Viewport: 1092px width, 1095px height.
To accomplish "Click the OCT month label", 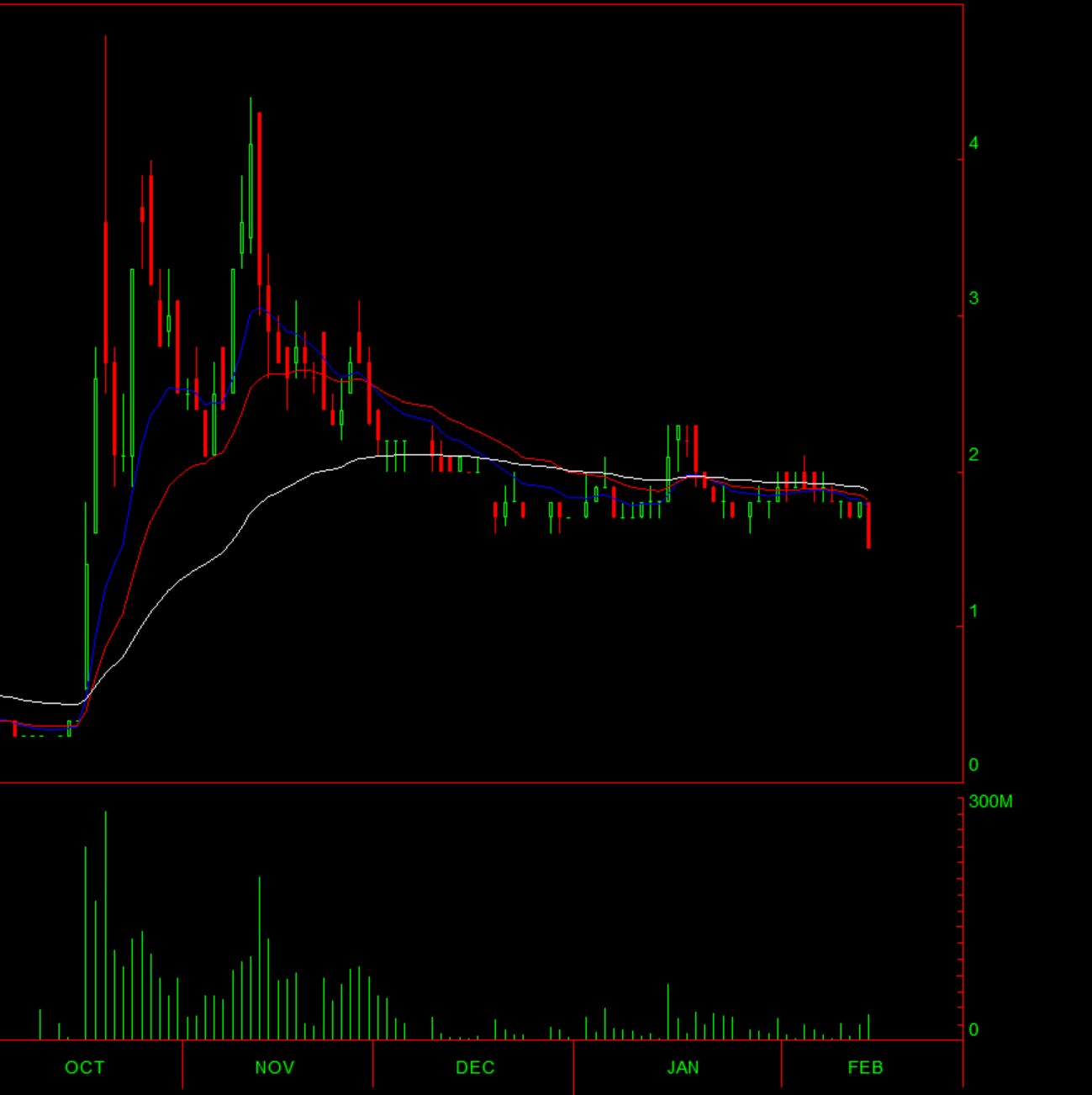I will point(85,1067).
